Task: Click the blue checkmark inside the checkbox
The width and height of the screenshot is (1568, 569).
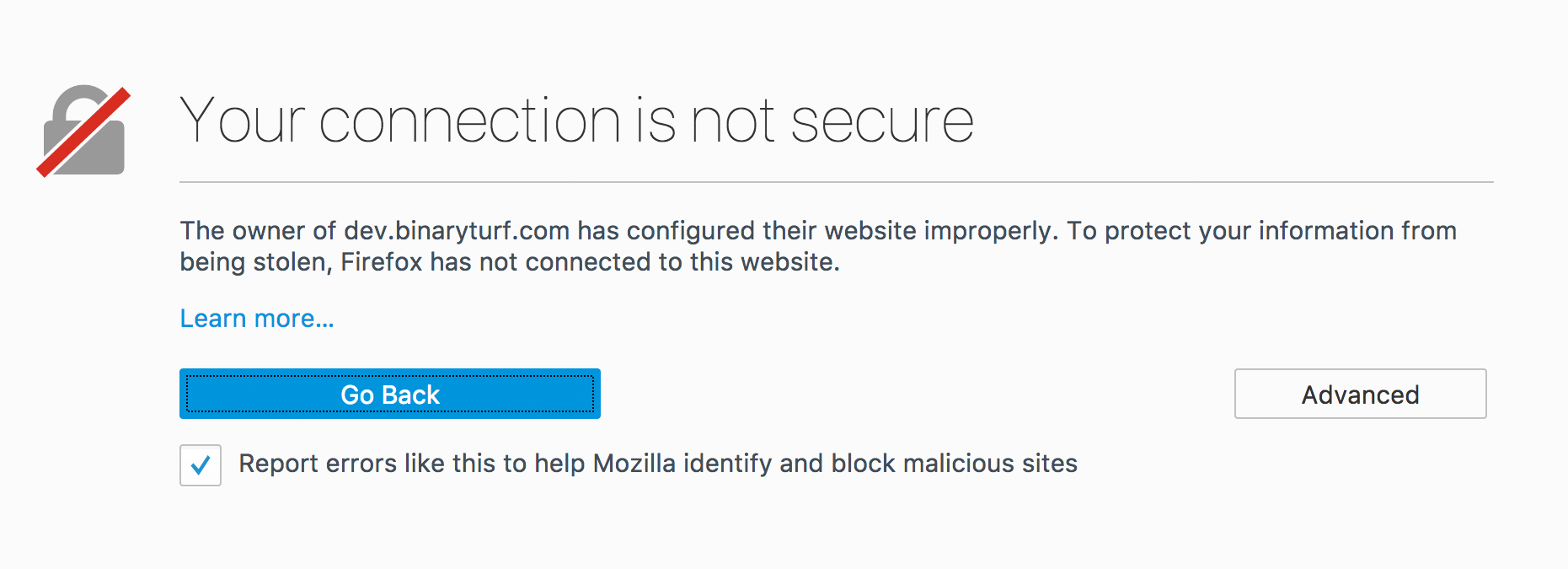Action: tap(201, 465)
